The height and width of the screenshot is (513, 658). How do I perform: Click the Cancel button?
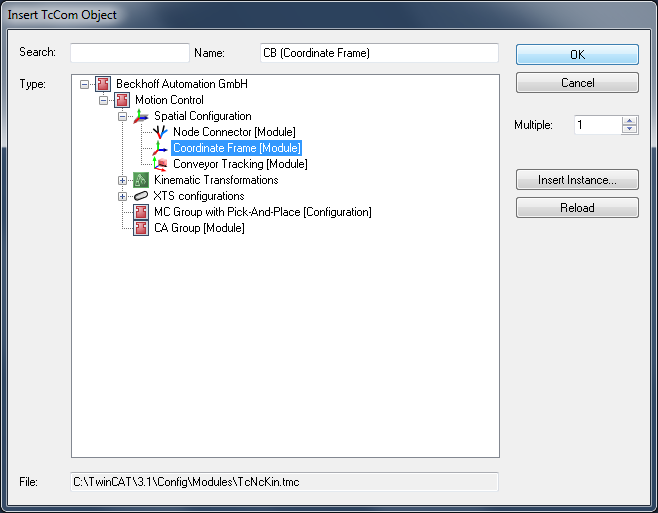[577, 83]
